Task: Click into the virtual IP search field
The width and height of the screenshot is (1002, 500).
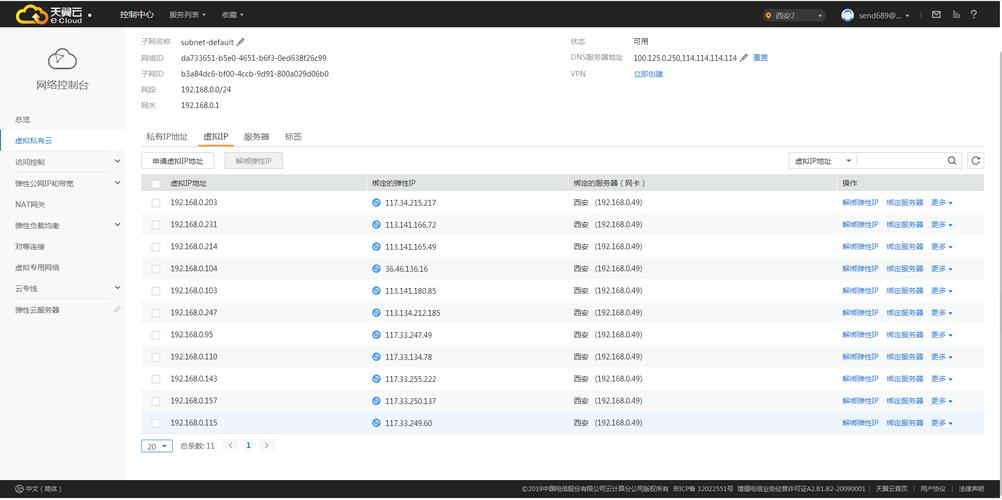Action: 900,161
